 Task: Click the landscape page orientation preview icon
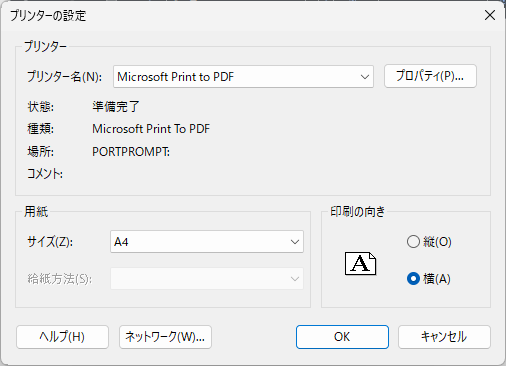point(361,264)
